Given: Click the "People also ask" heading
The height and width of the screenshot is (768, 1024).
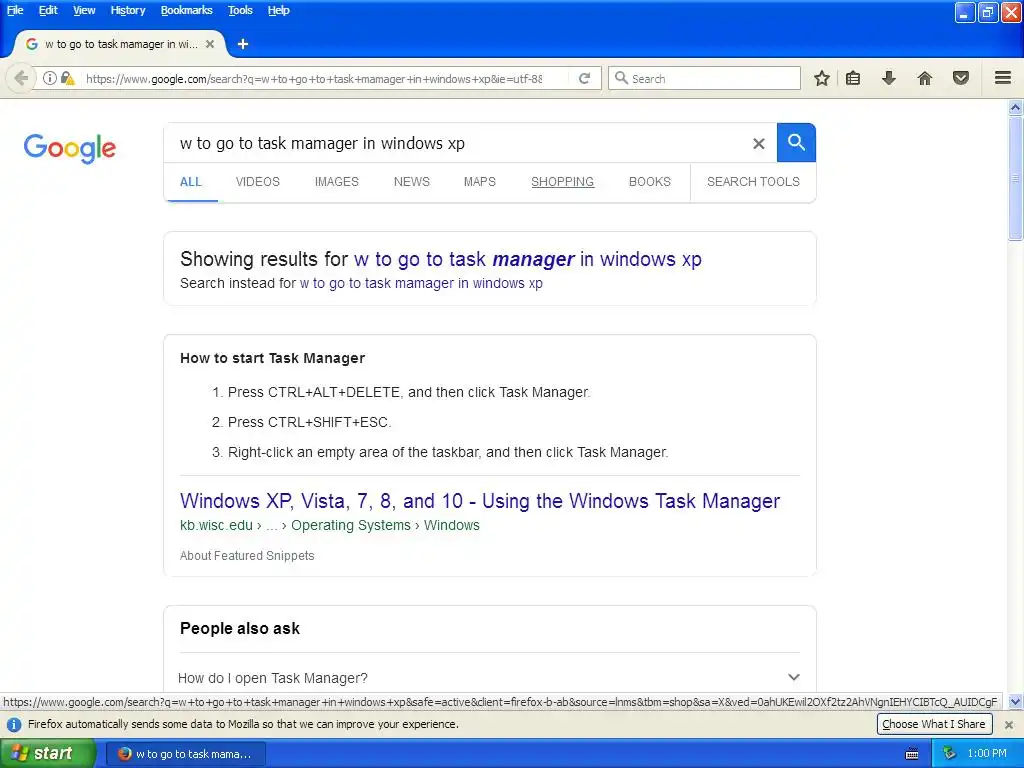Looking at the screenshot, I should click(x=240, y=629).
